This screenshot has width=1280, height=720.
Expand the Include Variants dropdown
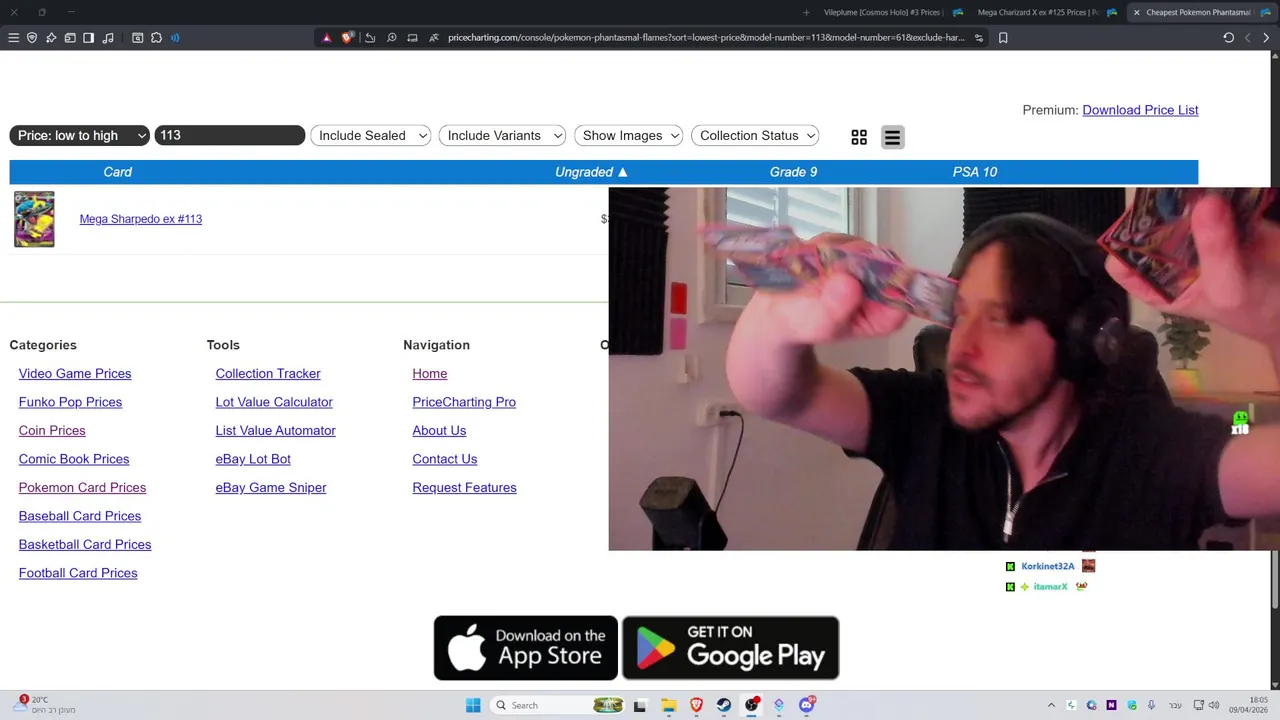[502, 135]
